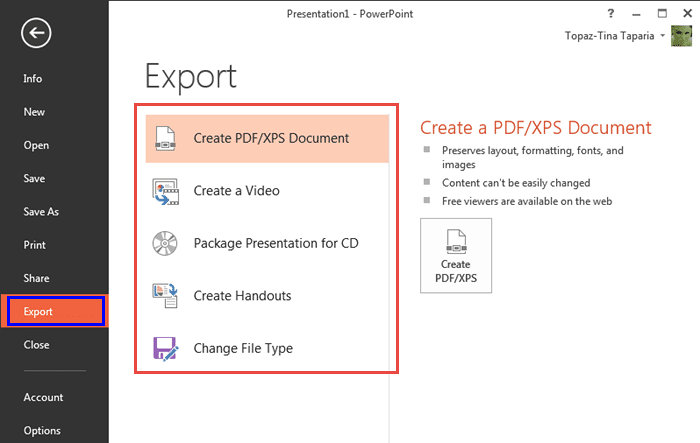Choose Close in the sidebar
The image size is (700, 443).
36,345
